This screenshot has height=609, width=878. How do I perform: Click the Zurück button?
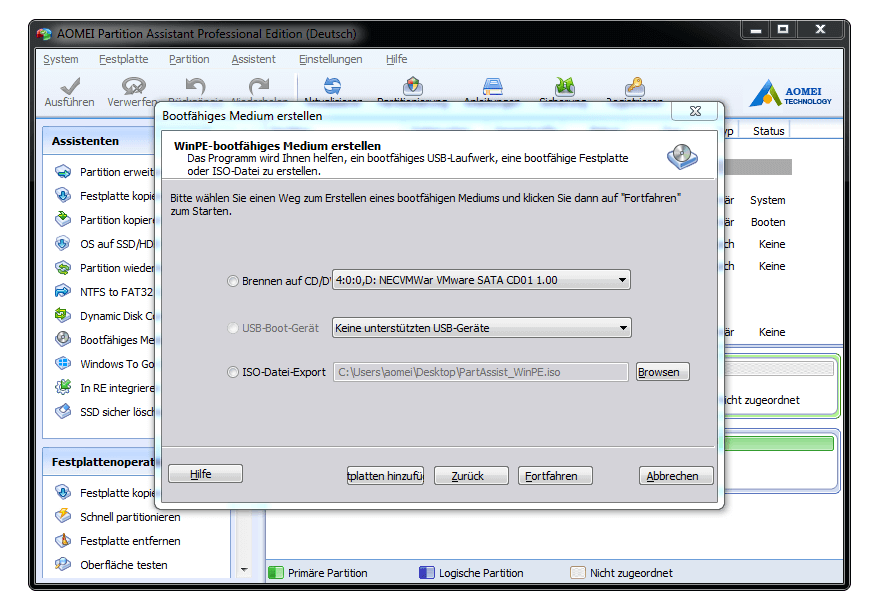point(471,476)
